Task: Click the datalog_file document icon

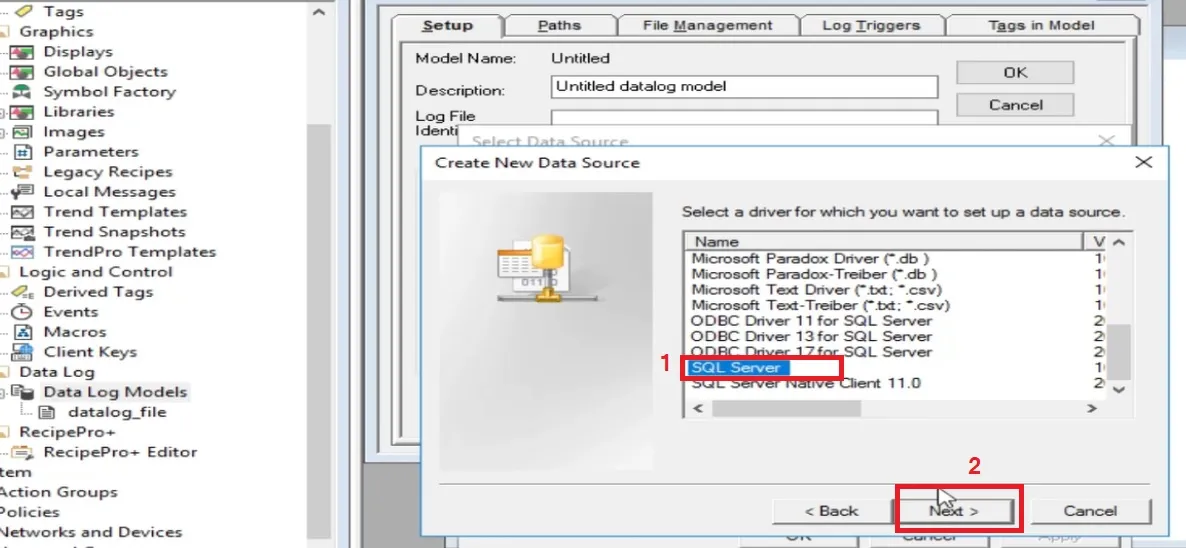Action: click(47, 413)
